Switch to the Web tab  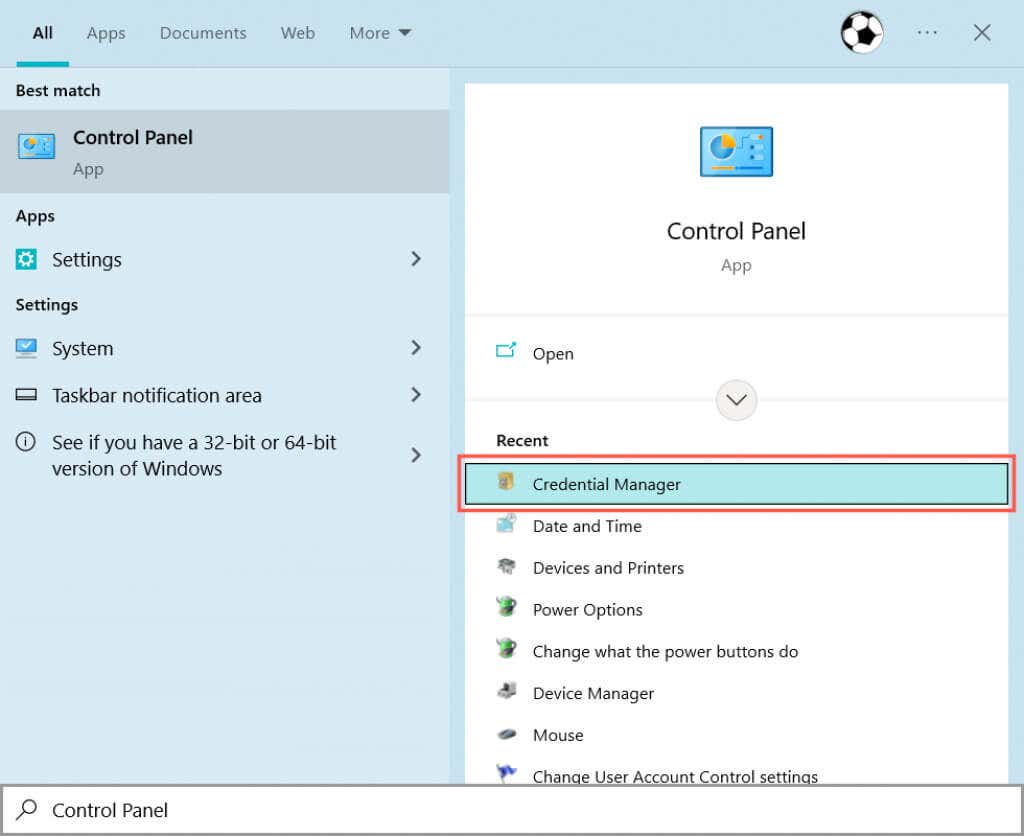click(298, 33)
